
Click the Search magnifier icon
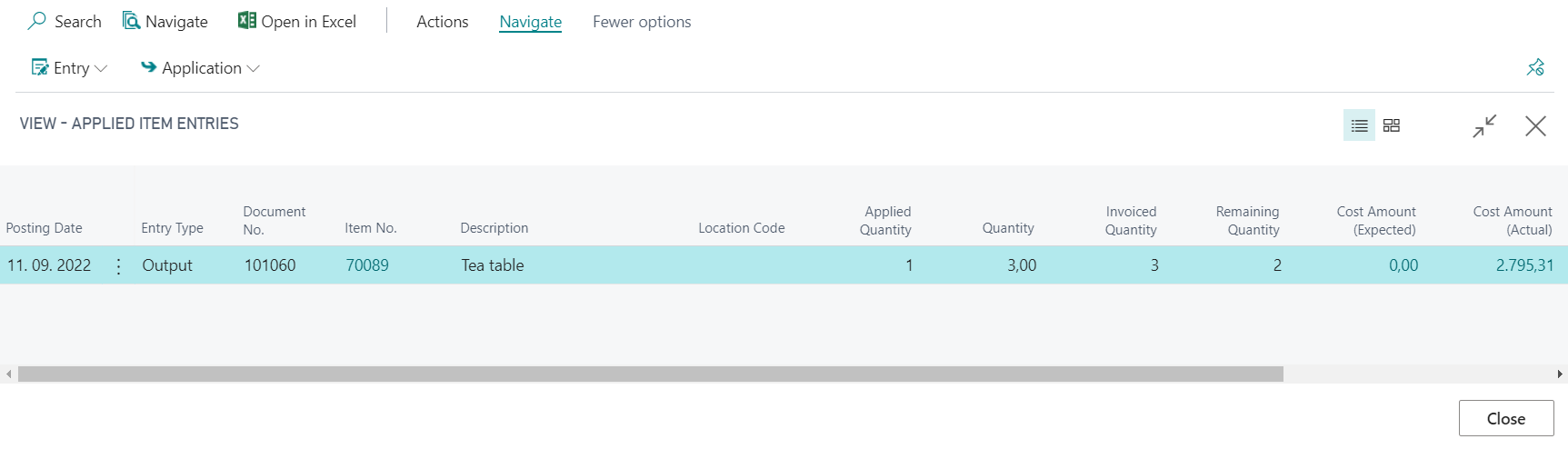[37, 21]
